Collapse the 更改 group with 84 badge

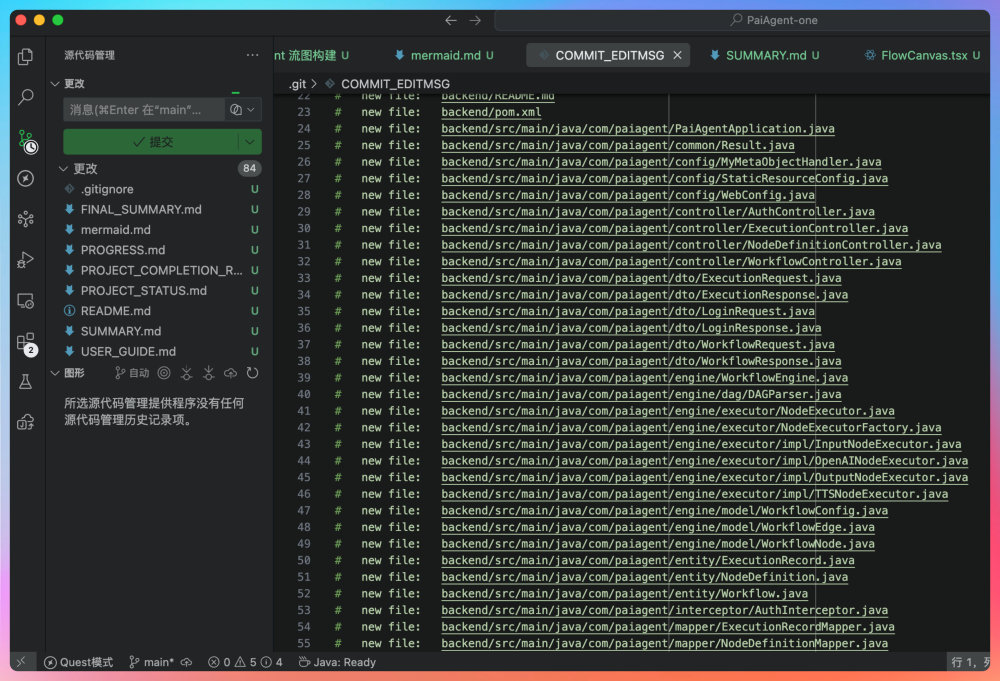[x=64, y=169]
